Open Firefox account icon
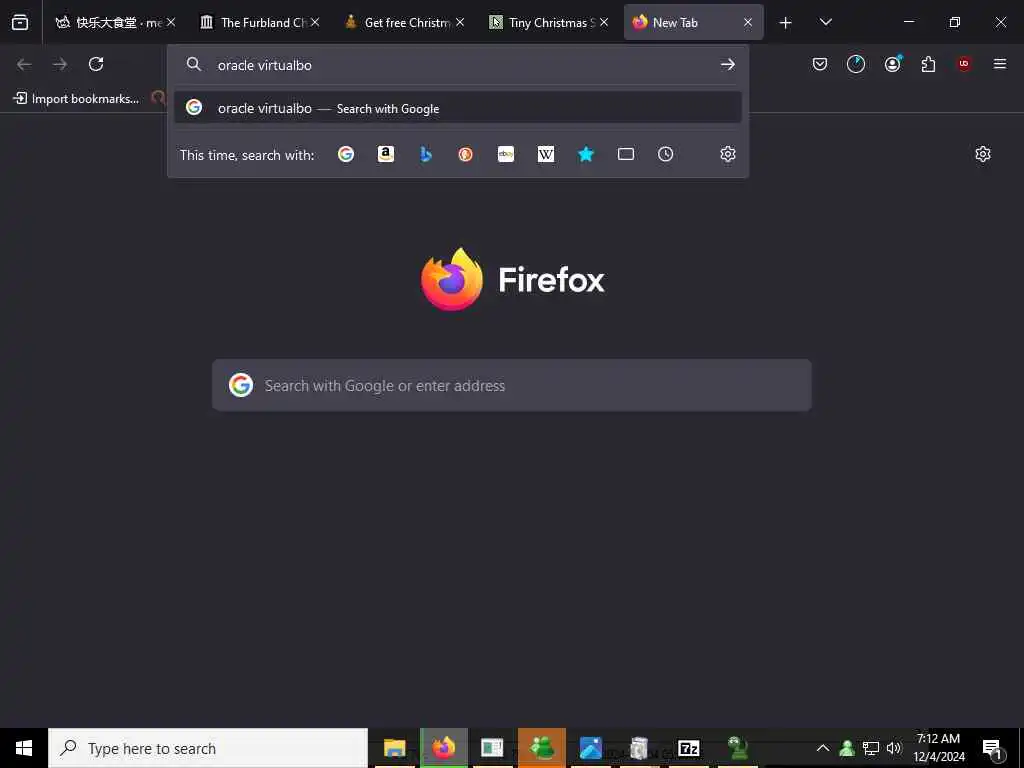Viewport: 1024px width, 768px height. click(893, 63)
